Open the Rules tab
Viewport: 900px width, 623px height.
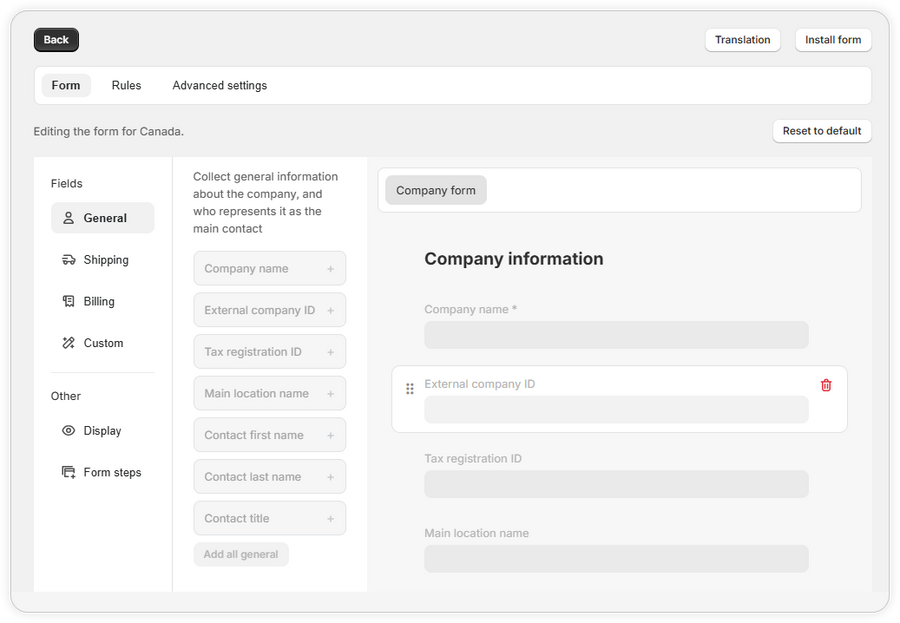(x=126, y=86)
